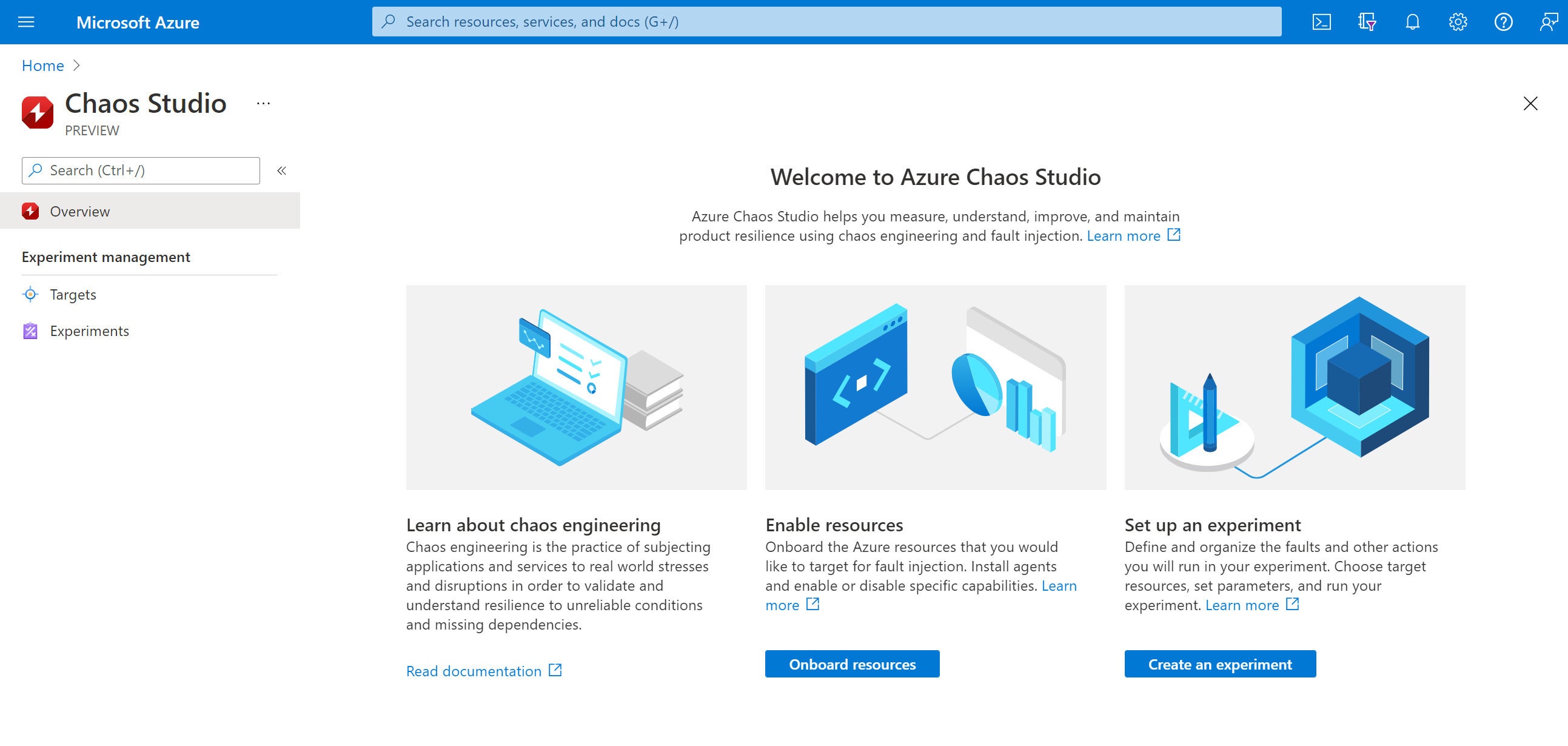Close the Chaos Studio blade

(1530, 104)
